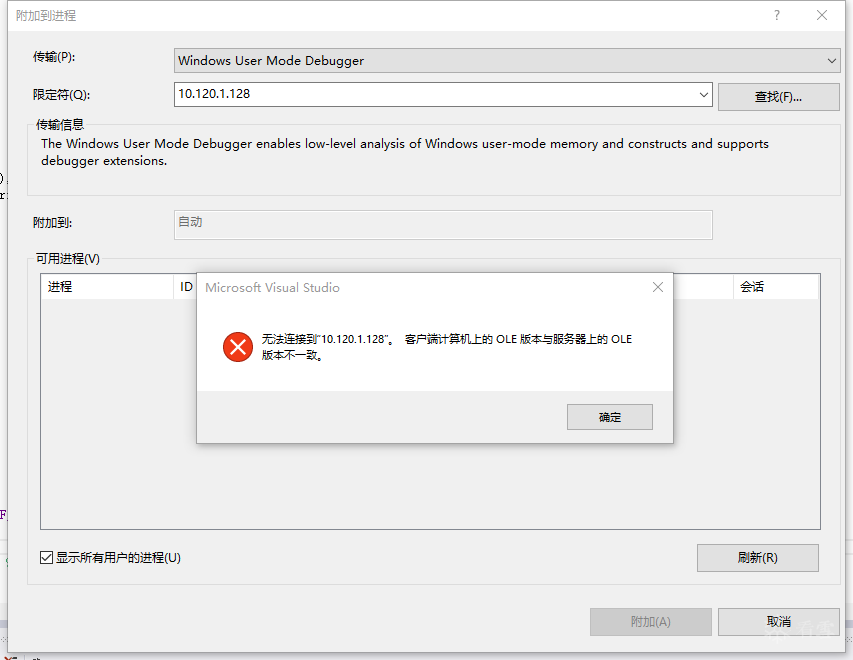Click the error message text about OLE version
This screenshot has width=853, height=660.
[x=446, y=347]
